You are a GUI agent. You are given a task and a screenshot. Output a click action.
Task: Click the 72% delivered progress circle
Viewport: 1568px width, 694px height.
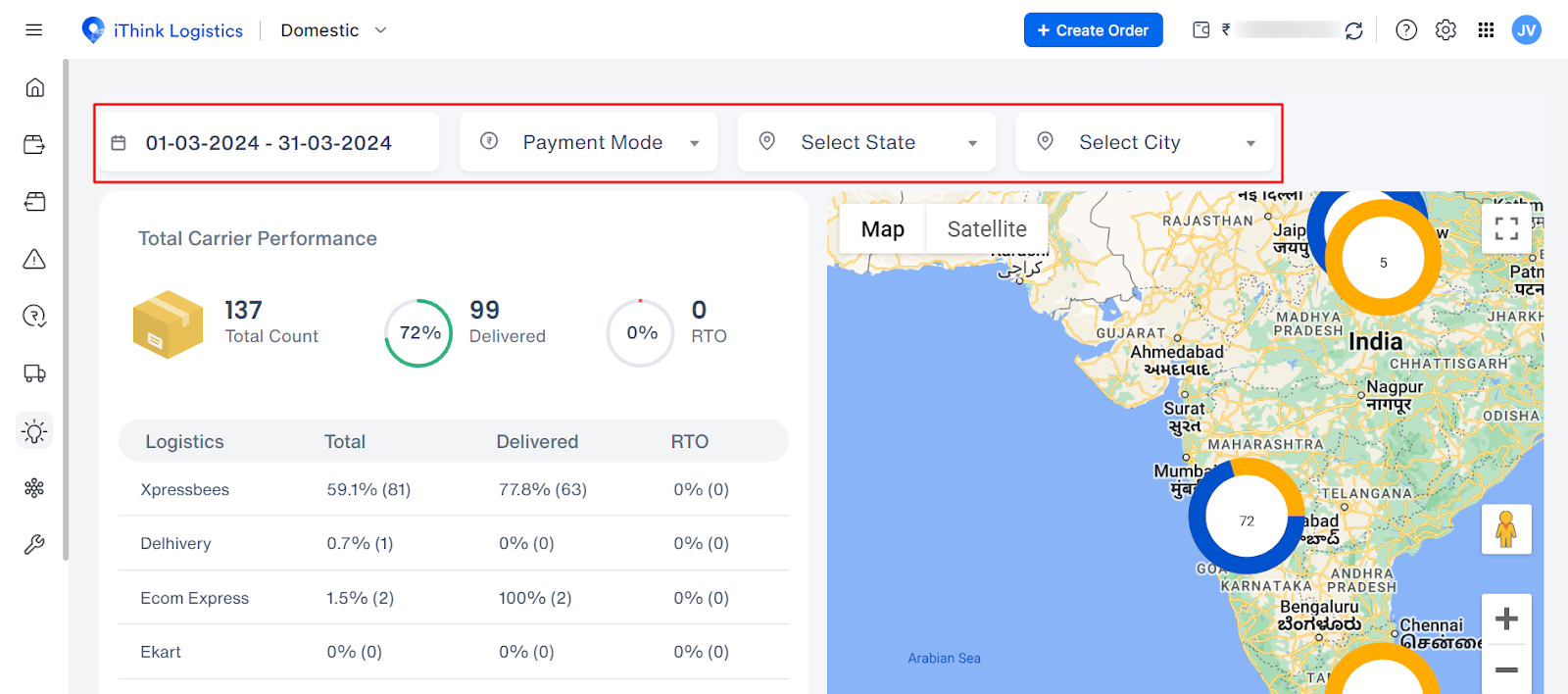coord(419,333)
